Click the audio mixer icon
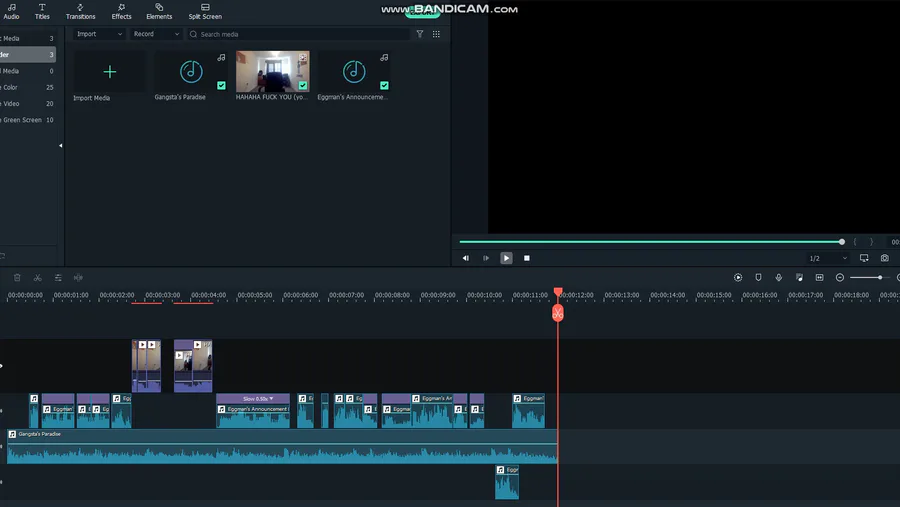The height and width of the screenshot is (507, 900). pos(799,278)
